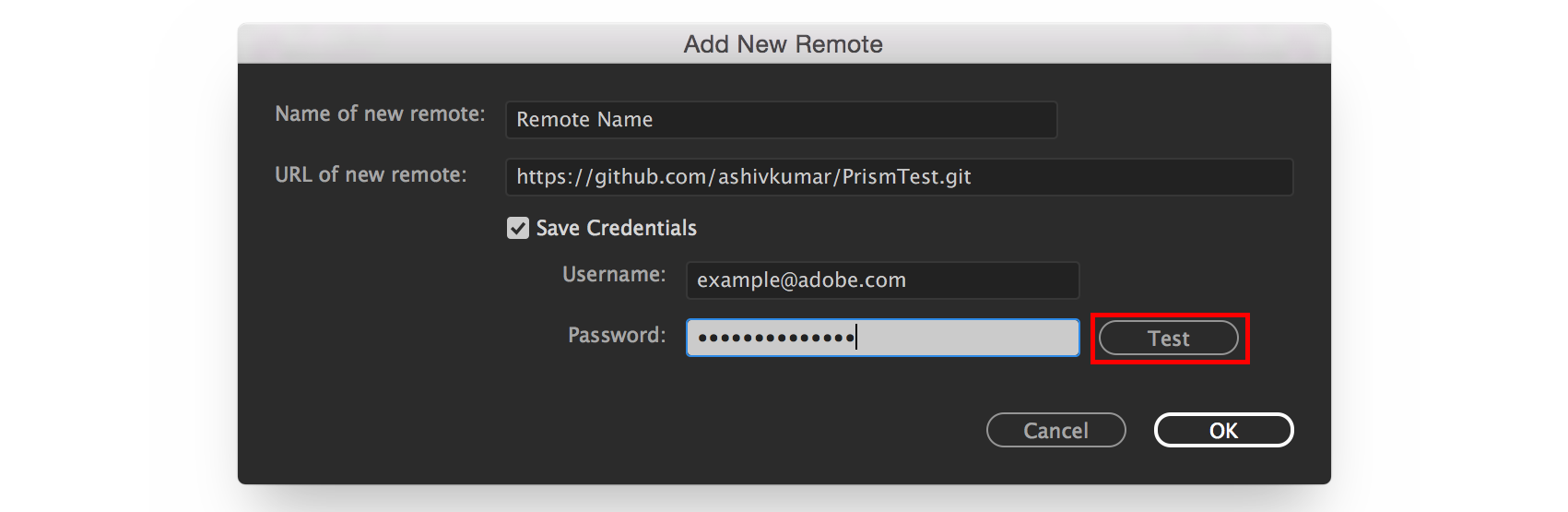This screenshot has width=1568, height=512.
Task: Click the example@adobe.com username text
Action: click(x=801, y=280)
